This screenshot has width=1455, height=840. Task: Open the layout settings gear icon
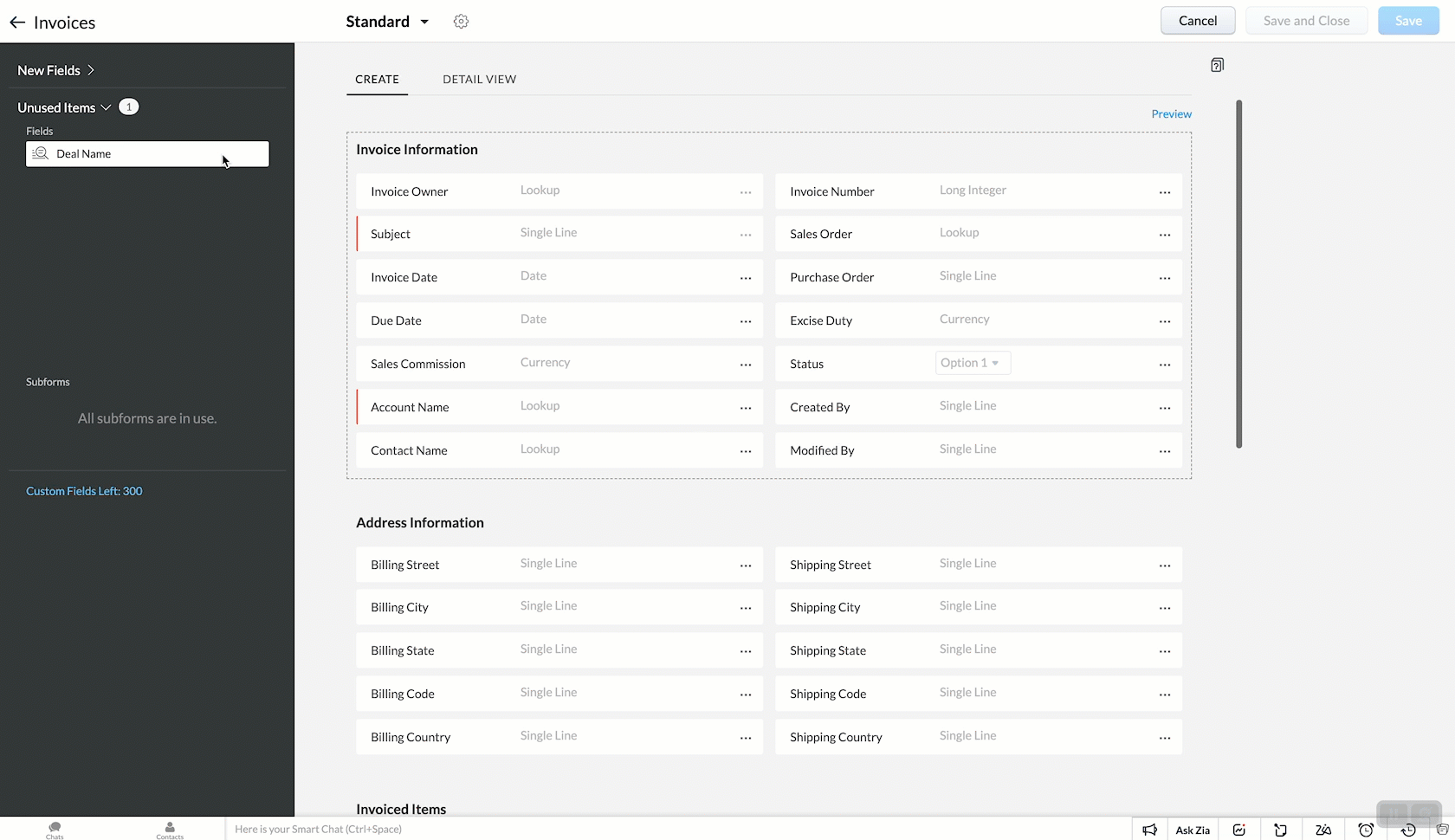point(461,22)
